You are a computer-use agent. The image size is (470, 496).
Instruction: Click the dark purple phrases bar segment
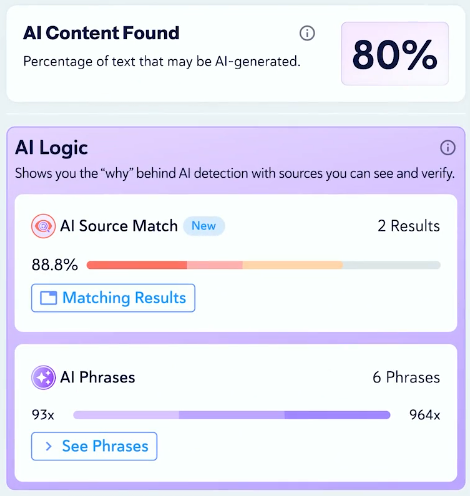coord(337,415)
